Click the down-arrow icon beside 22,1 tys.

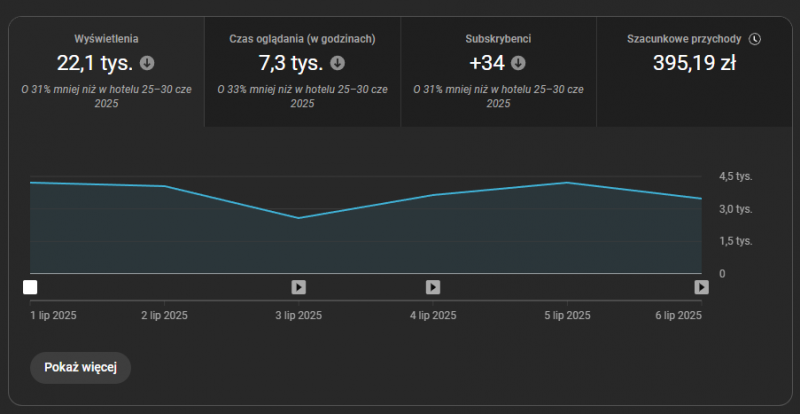coord(147,63)
